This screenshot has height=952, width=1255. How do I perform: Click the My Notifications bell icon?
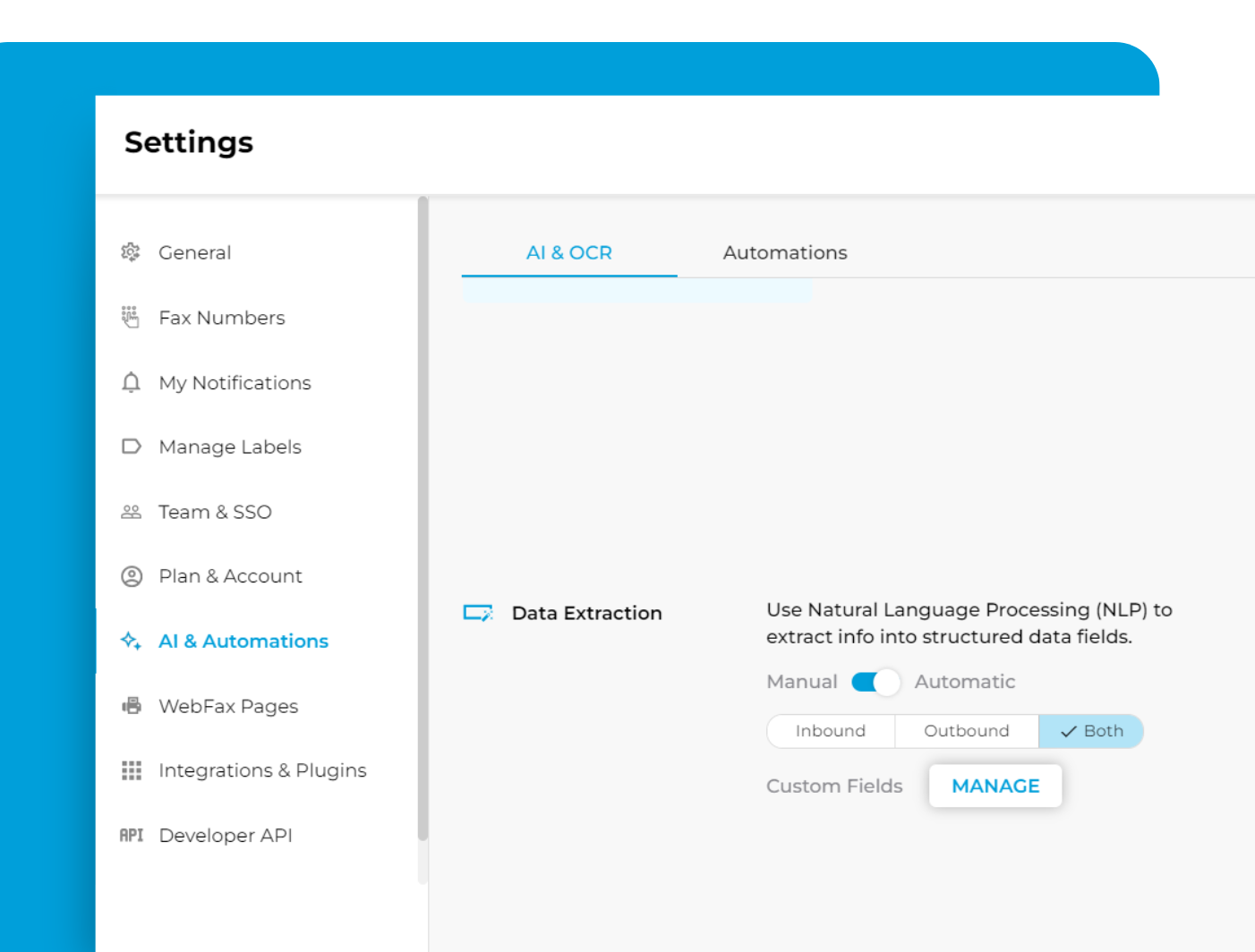(131, 383)
